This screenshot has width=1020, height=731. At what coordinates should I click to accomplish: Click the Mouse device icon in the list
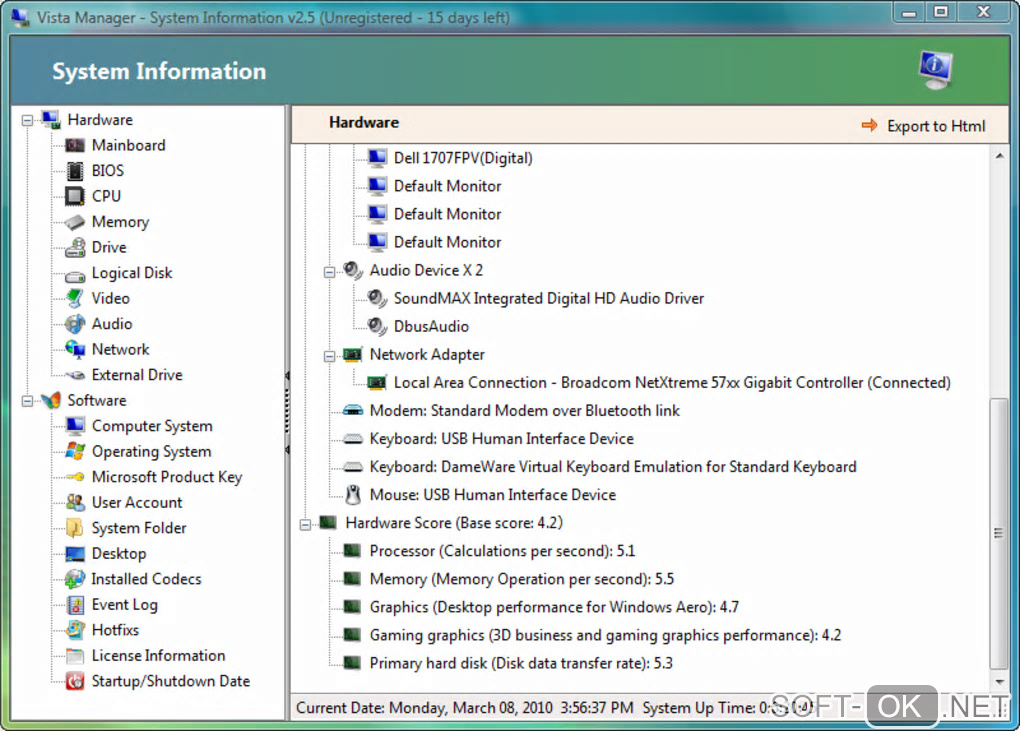(353, 495)
